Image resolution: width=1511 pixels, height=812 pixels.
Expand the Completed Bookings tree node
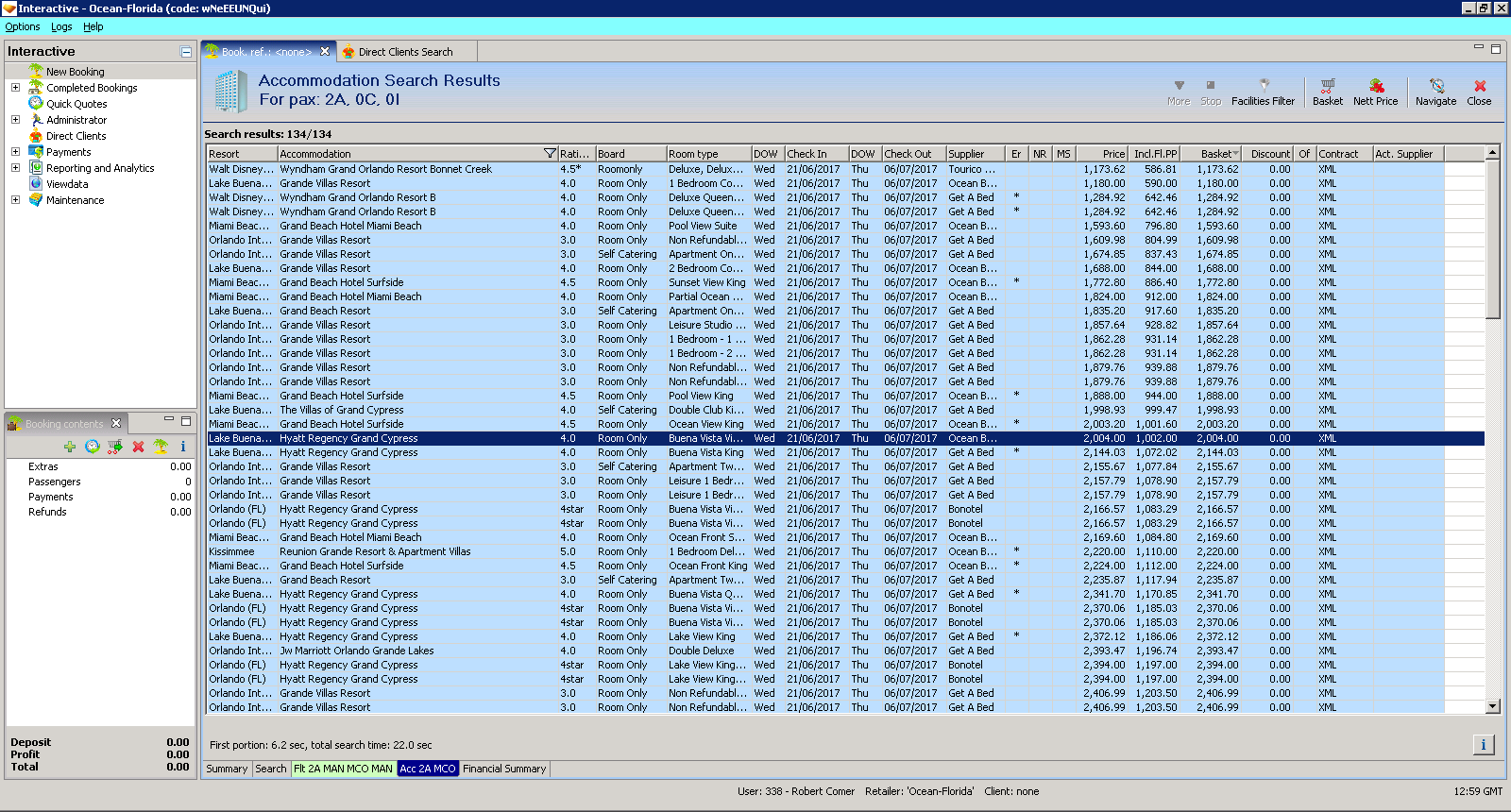pyautogui.click(x=15, y=88)
